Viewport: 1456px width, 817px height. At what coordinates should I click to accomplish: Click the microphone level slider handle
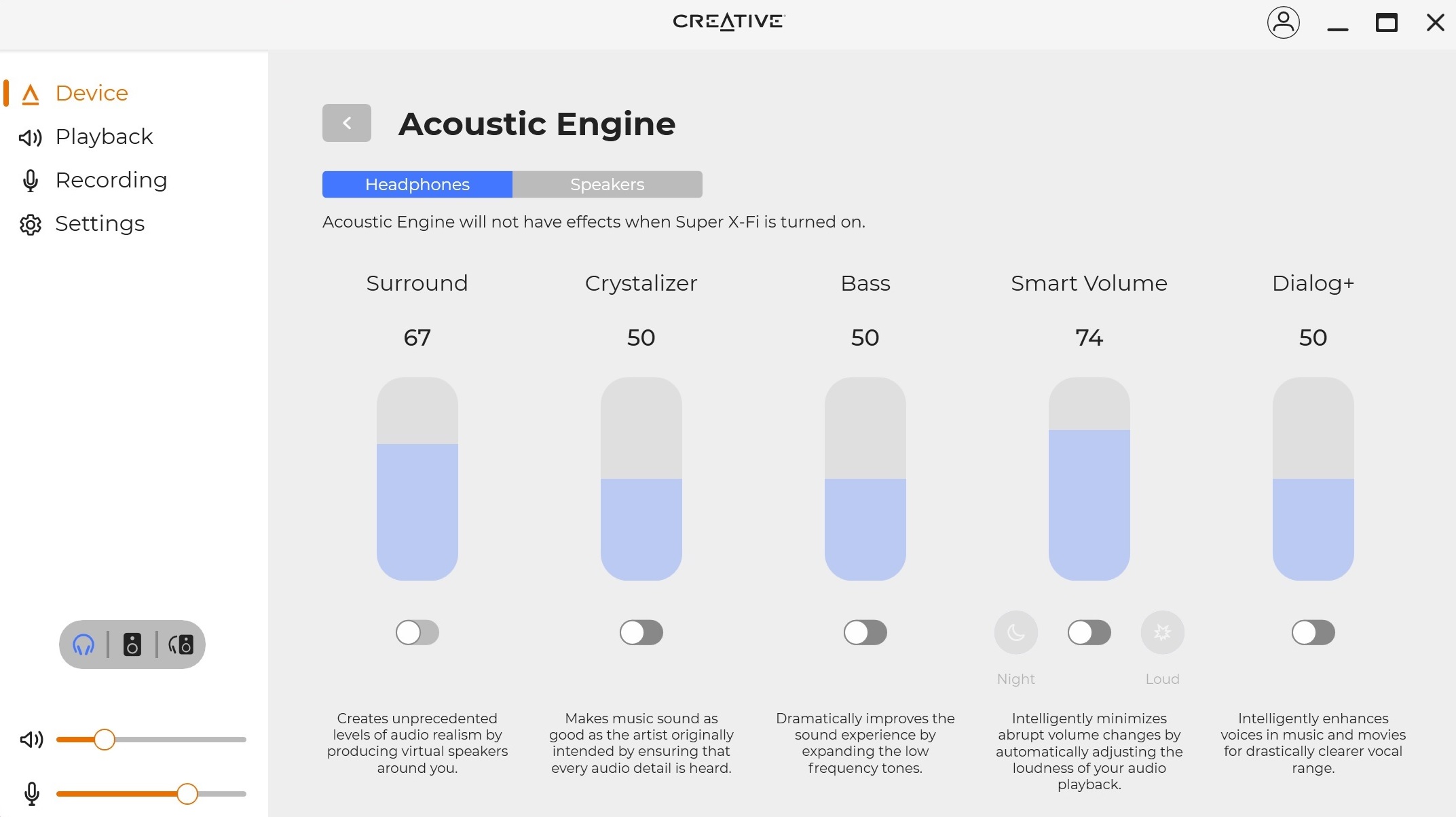tap(187, 794)
